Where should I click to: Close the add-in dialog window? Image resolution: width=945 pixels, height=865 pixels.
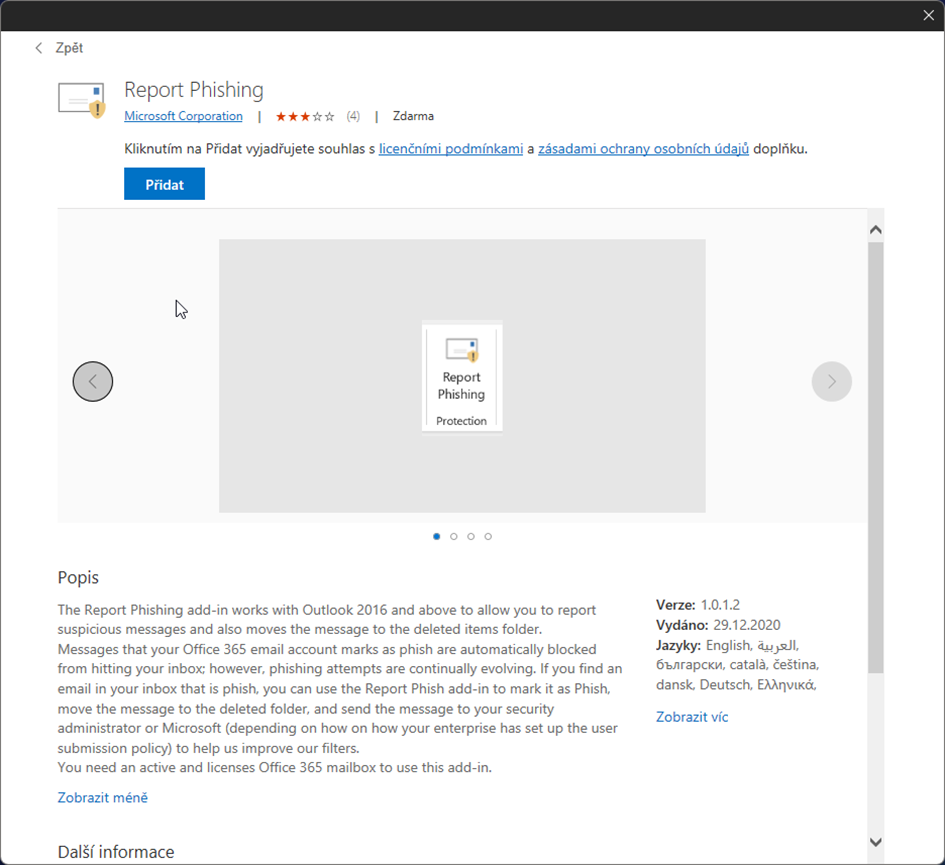coord(928,15)
